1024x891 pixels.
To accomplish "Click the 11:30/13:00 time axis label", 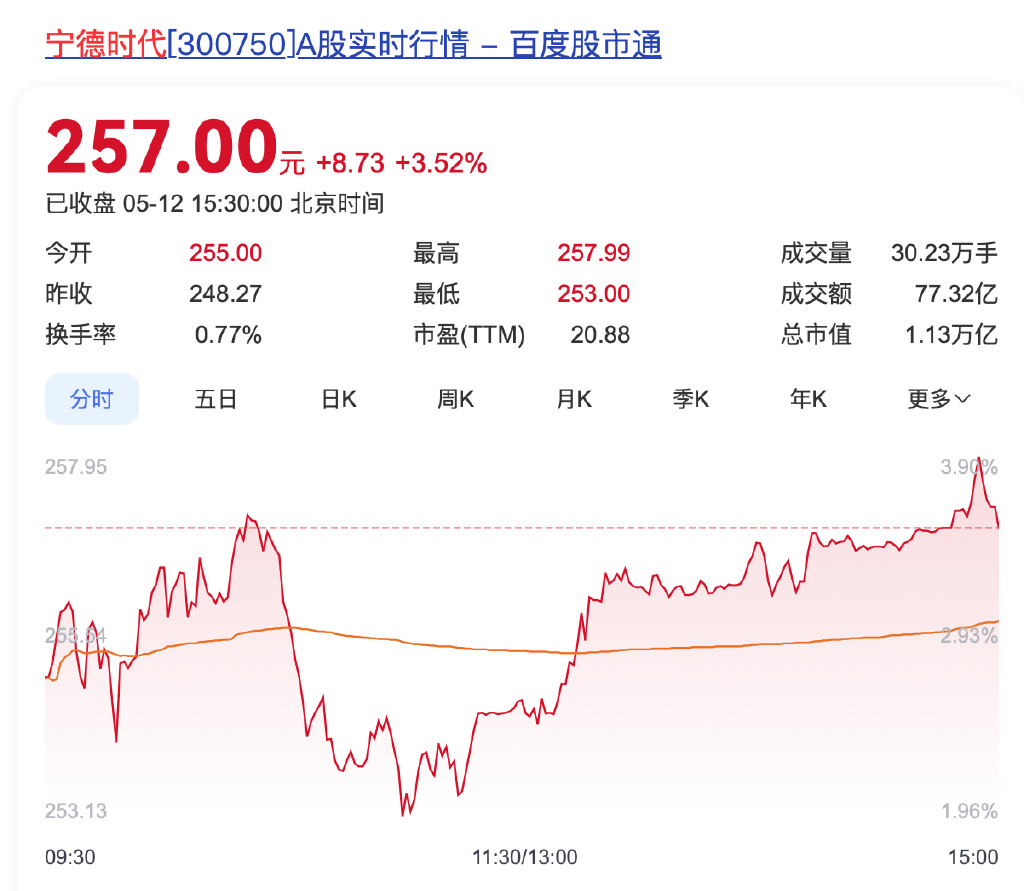I will point(524,856).
